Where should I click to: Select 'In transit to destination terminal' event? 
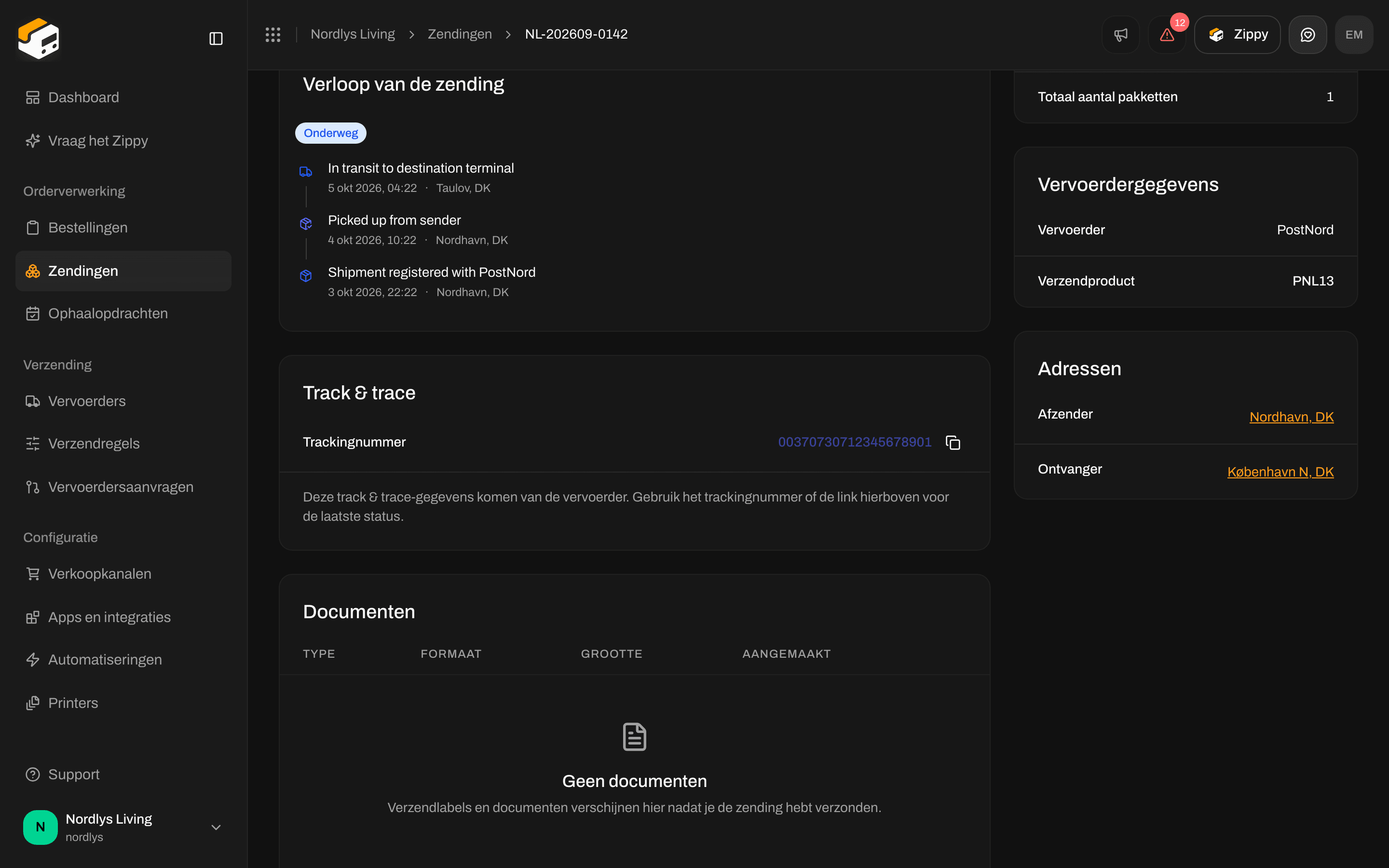421,168
